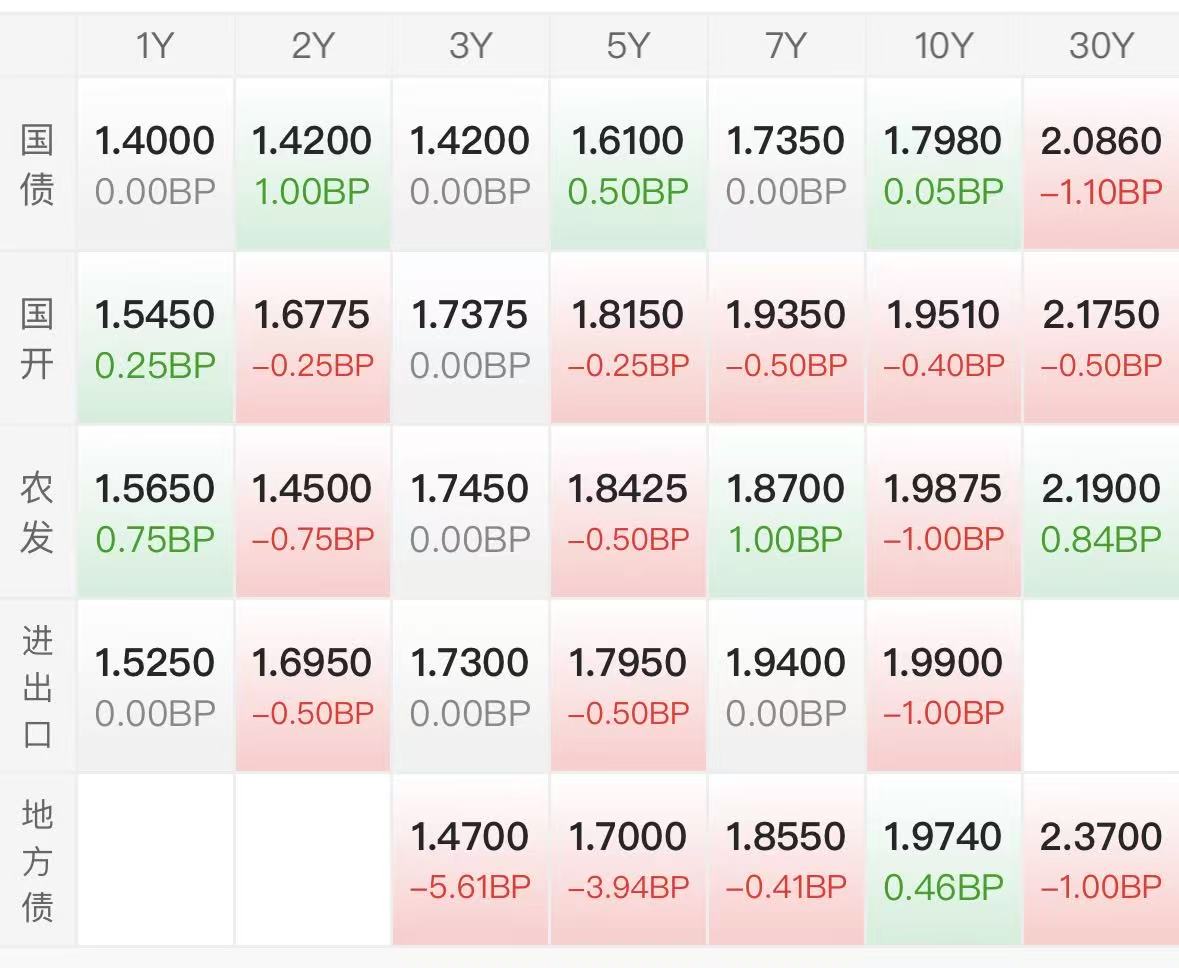Select the 地方债 row label
Image resolution: width=1179 pixels, height=968 pixels.
click(x=37, y=860)
